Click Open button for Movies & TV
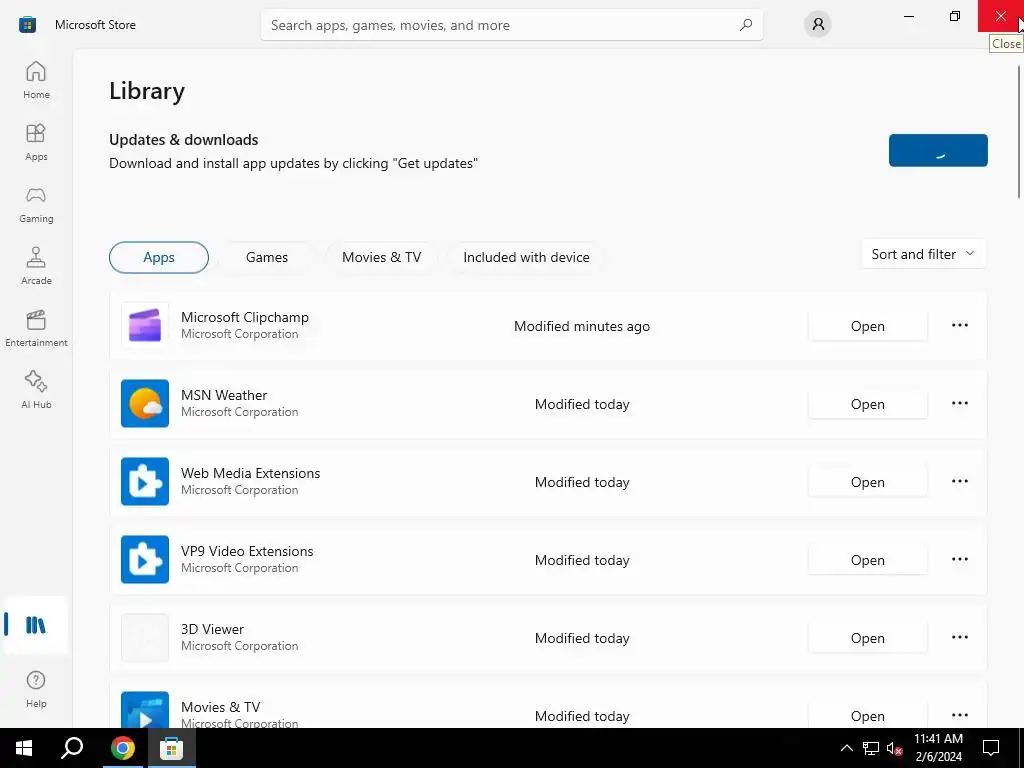 867,715
